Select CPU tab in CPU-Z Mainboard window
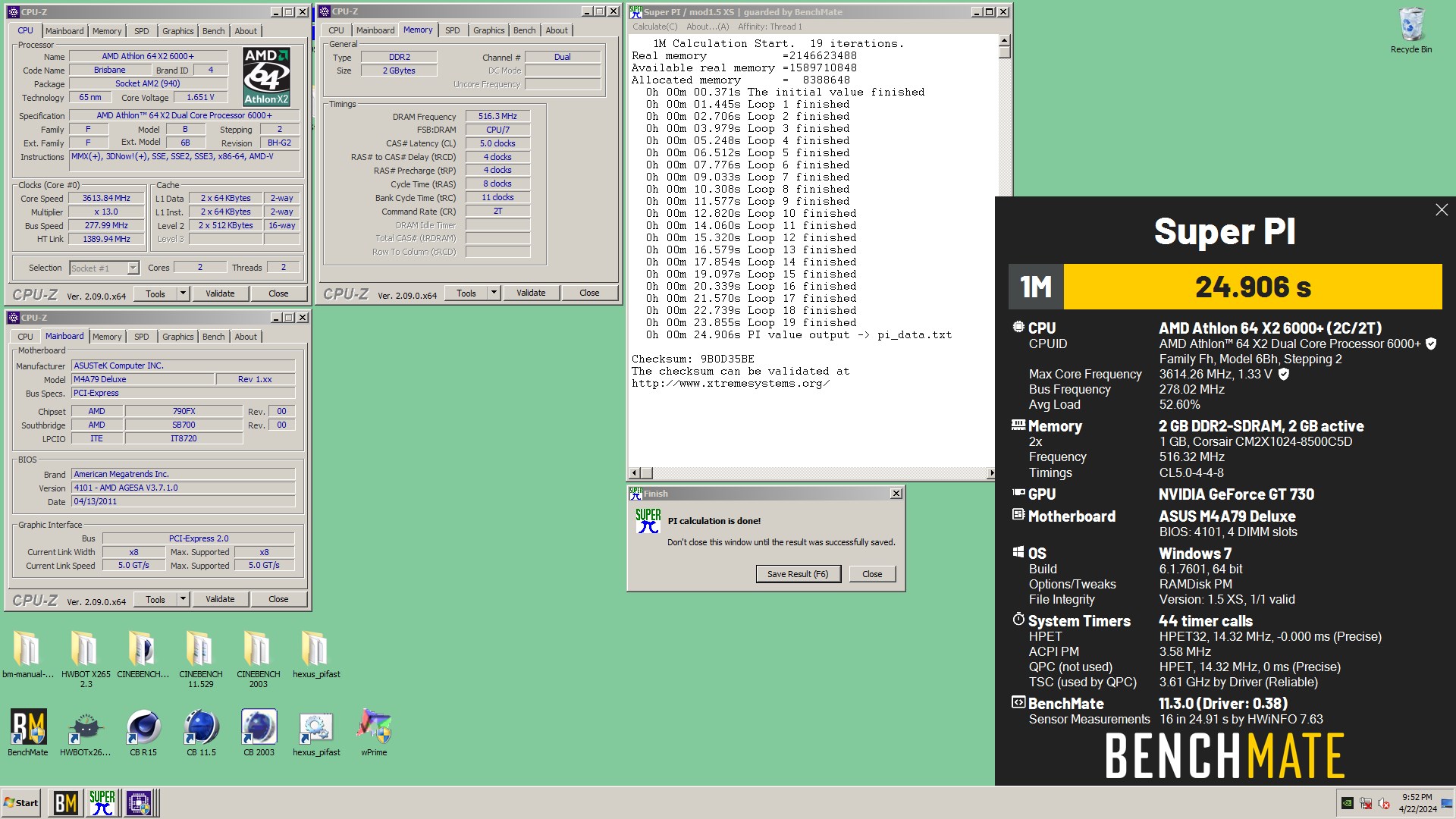This screenshot has height=819, width=1456. pyautogui.click(x=25, y=337)
